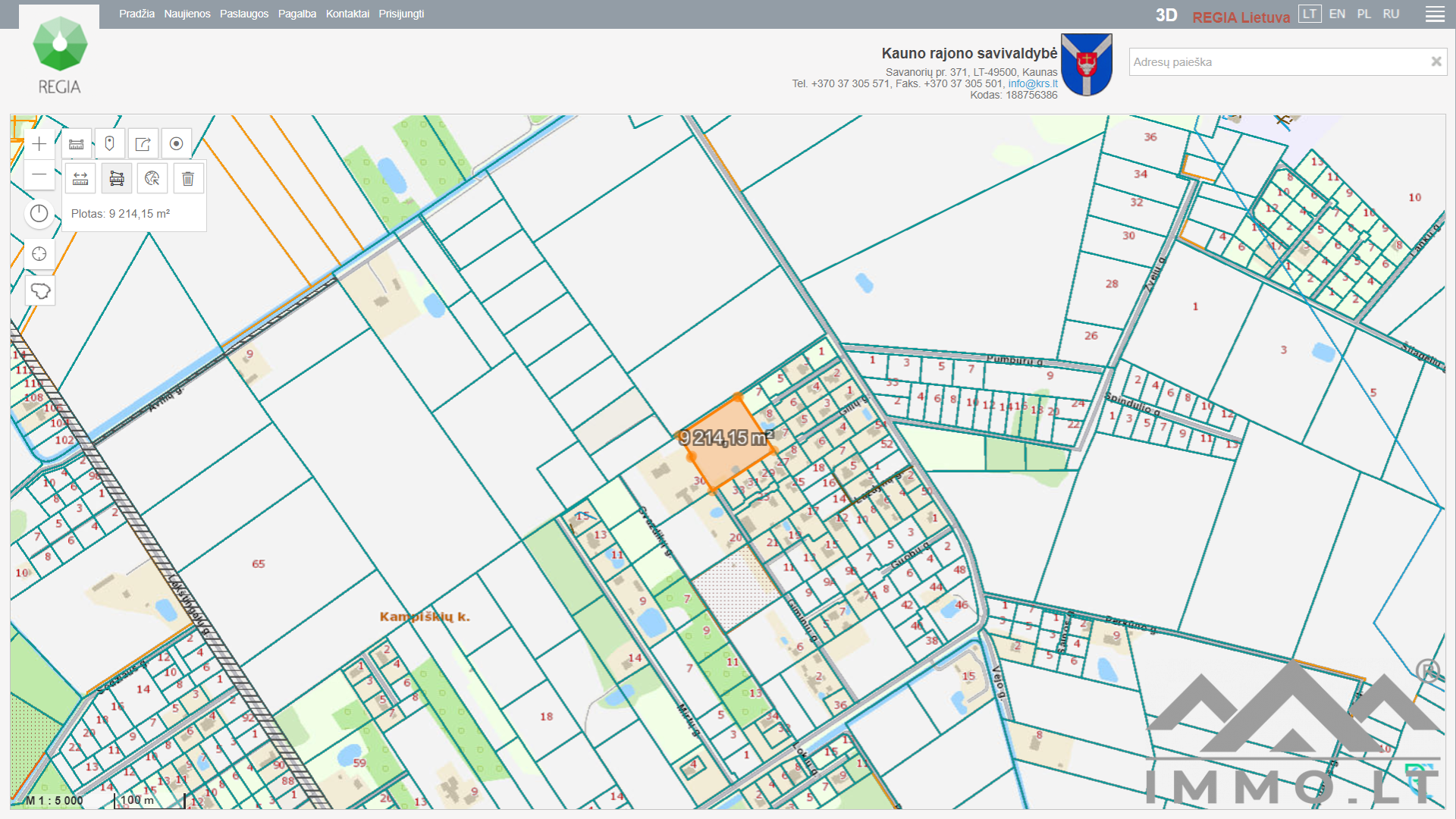
Task: Click the Perkūno g. street label
Action: pyautogui.click(x=1130, y=624)
